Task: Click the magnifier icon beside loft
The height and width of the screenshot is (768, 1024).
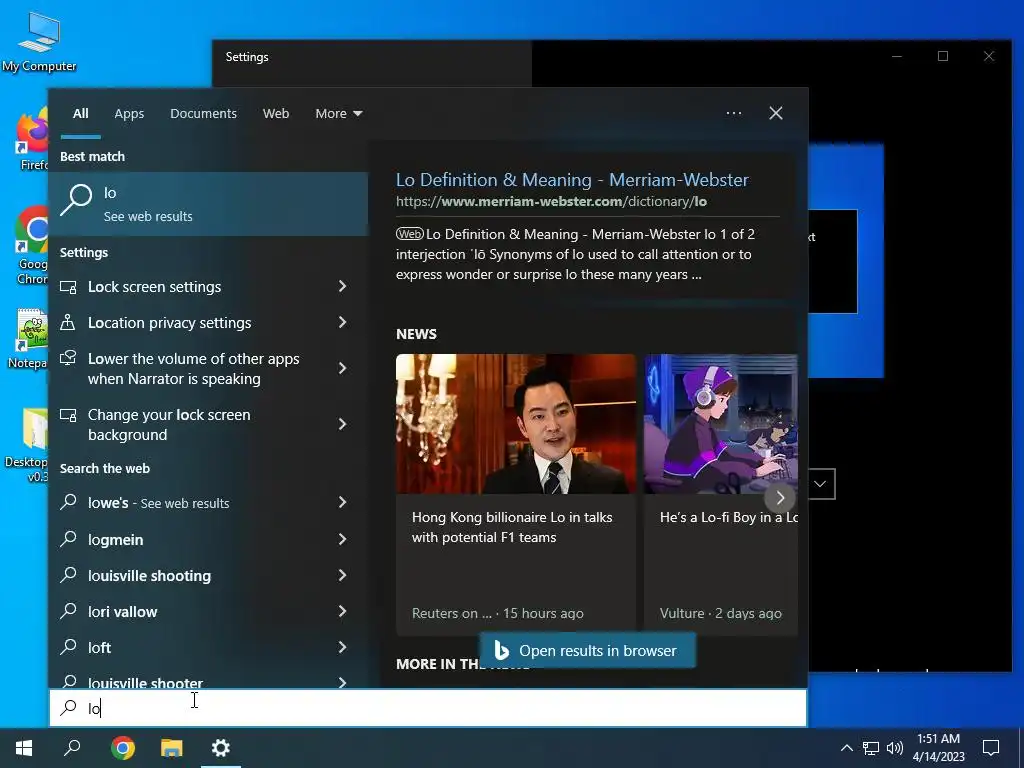Action: click(68, 647)
